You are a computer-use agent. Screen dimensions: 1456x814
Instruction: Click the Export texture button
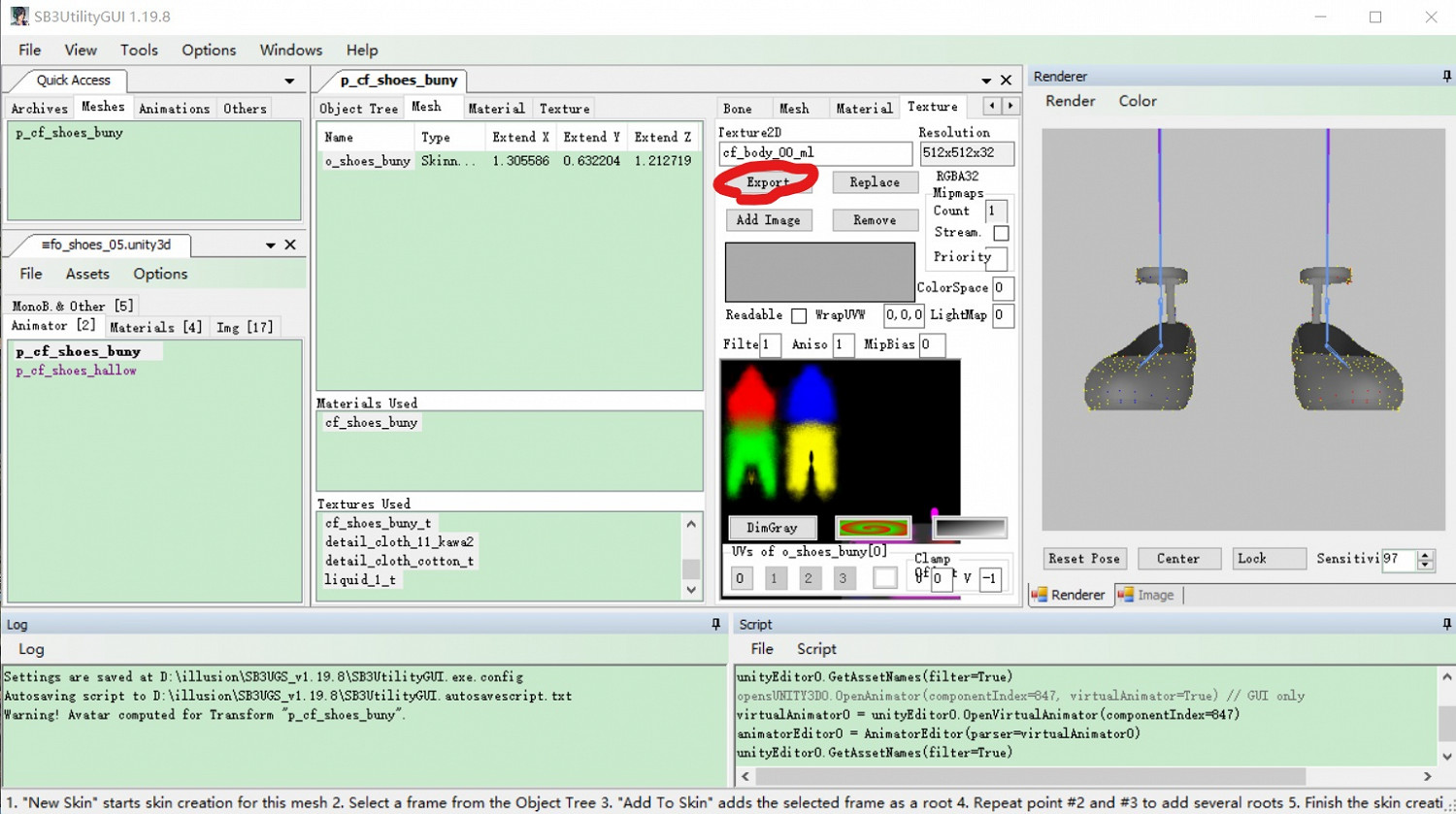(x=768, y=182)
